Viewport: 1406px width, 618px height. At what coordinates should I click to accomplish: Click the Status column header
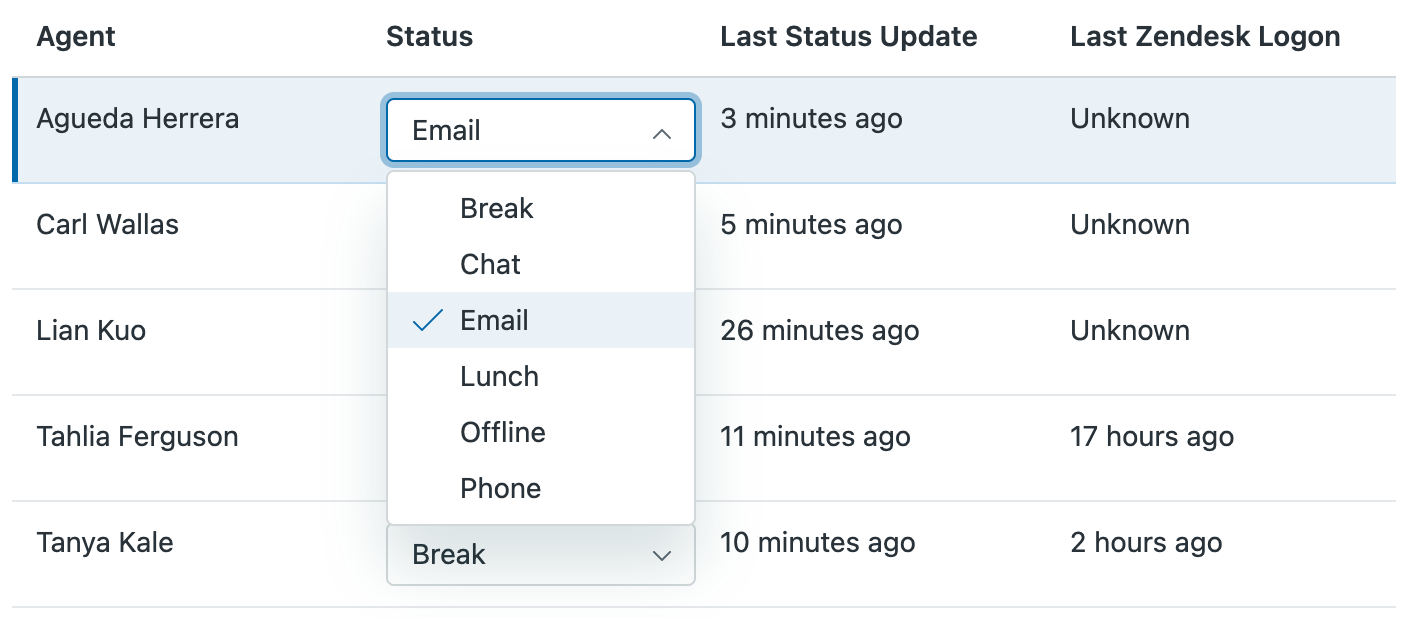click(x=429, y=37)
